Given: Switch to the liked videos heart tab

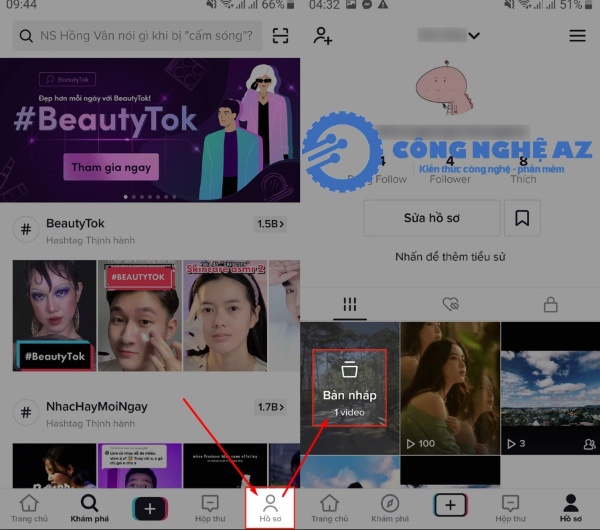Looking at the screenshot, I should pos(450,304).
